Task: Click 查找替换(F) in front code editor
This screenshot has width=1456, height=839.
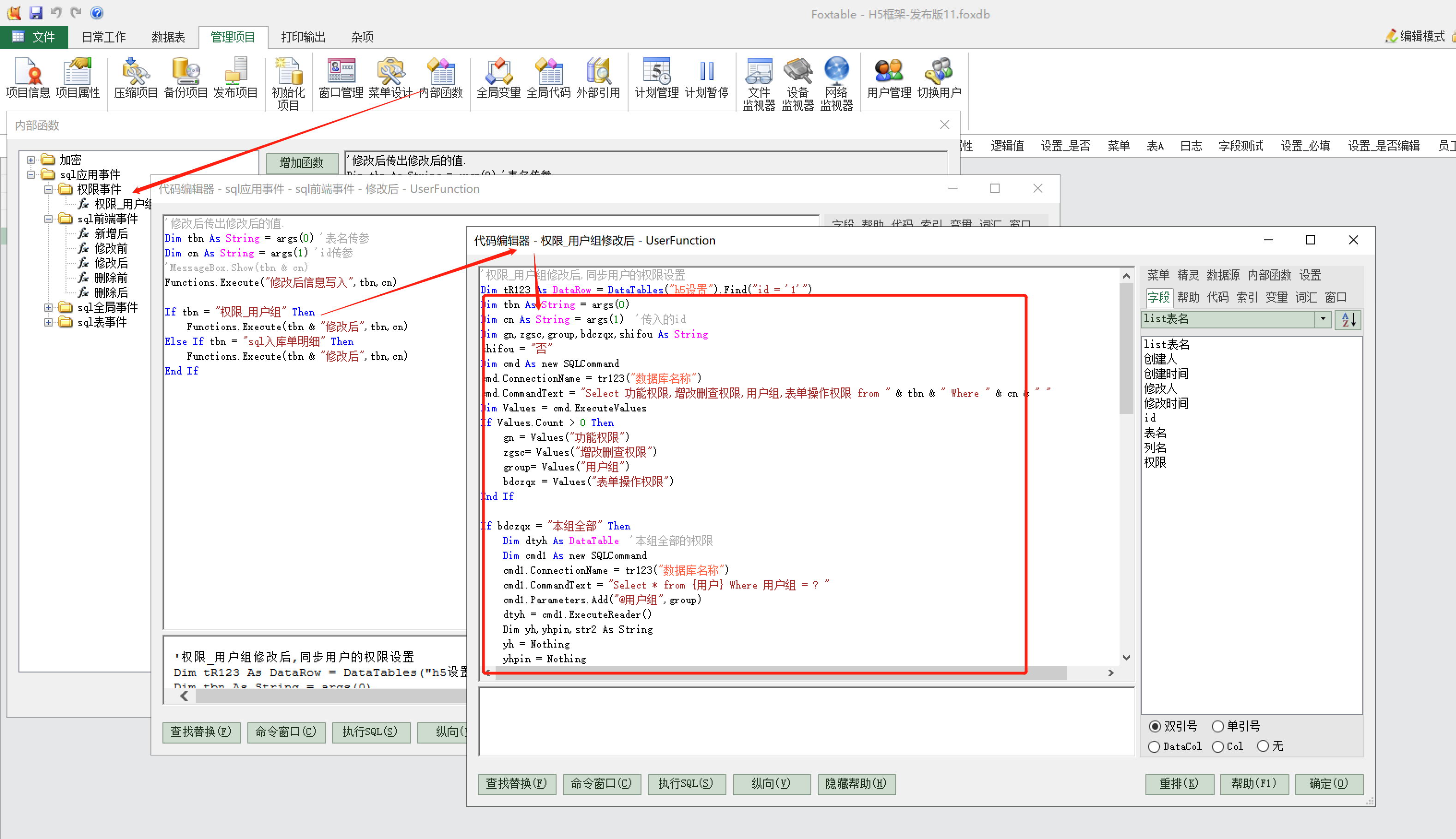Action: pyautogui.click(x=516, y=784)
